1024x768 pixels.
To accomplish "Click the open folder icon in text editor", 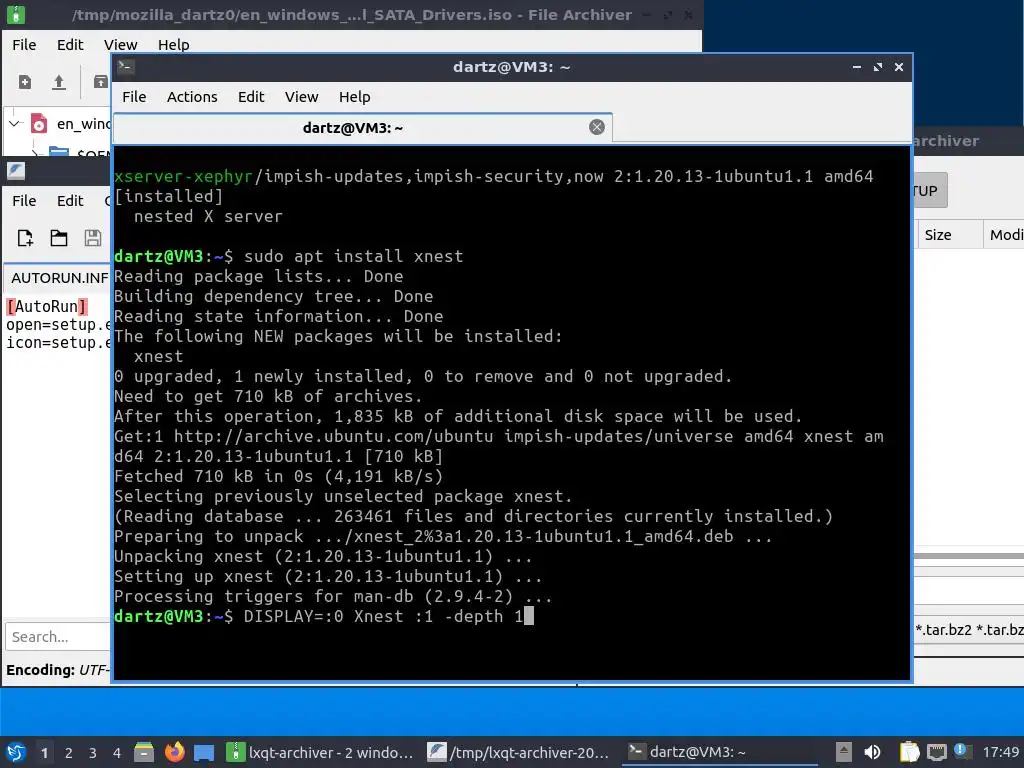I will (x=59, y=238).
